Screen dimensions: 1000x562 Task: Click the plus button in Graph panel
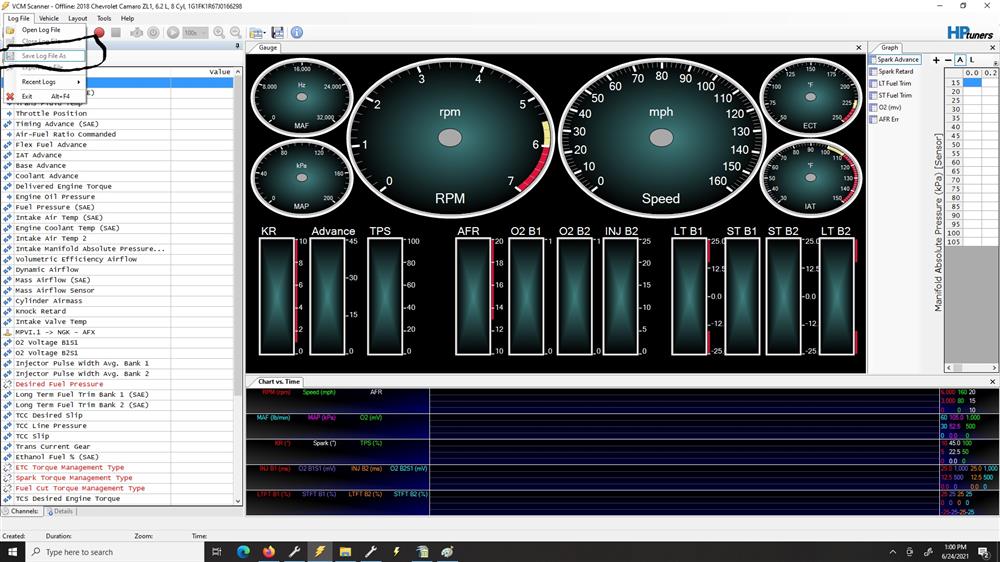[x=936, y=60]
